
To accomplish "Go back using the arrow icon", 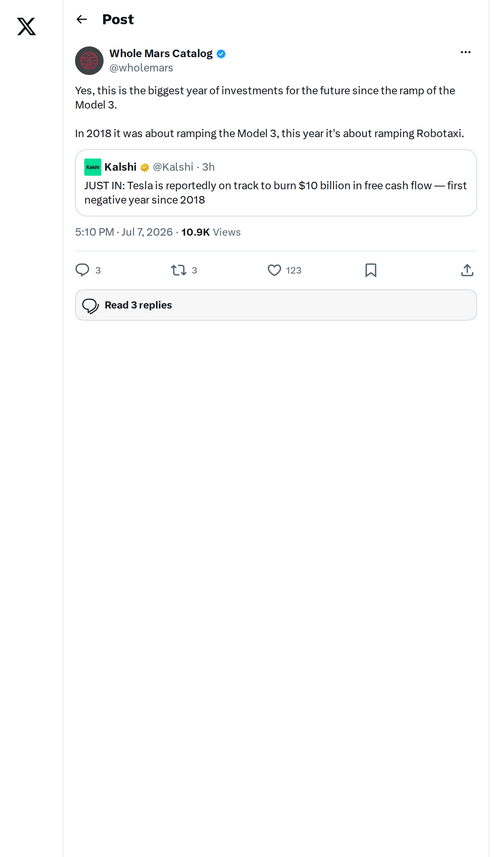I will click(x=82, y=20).
